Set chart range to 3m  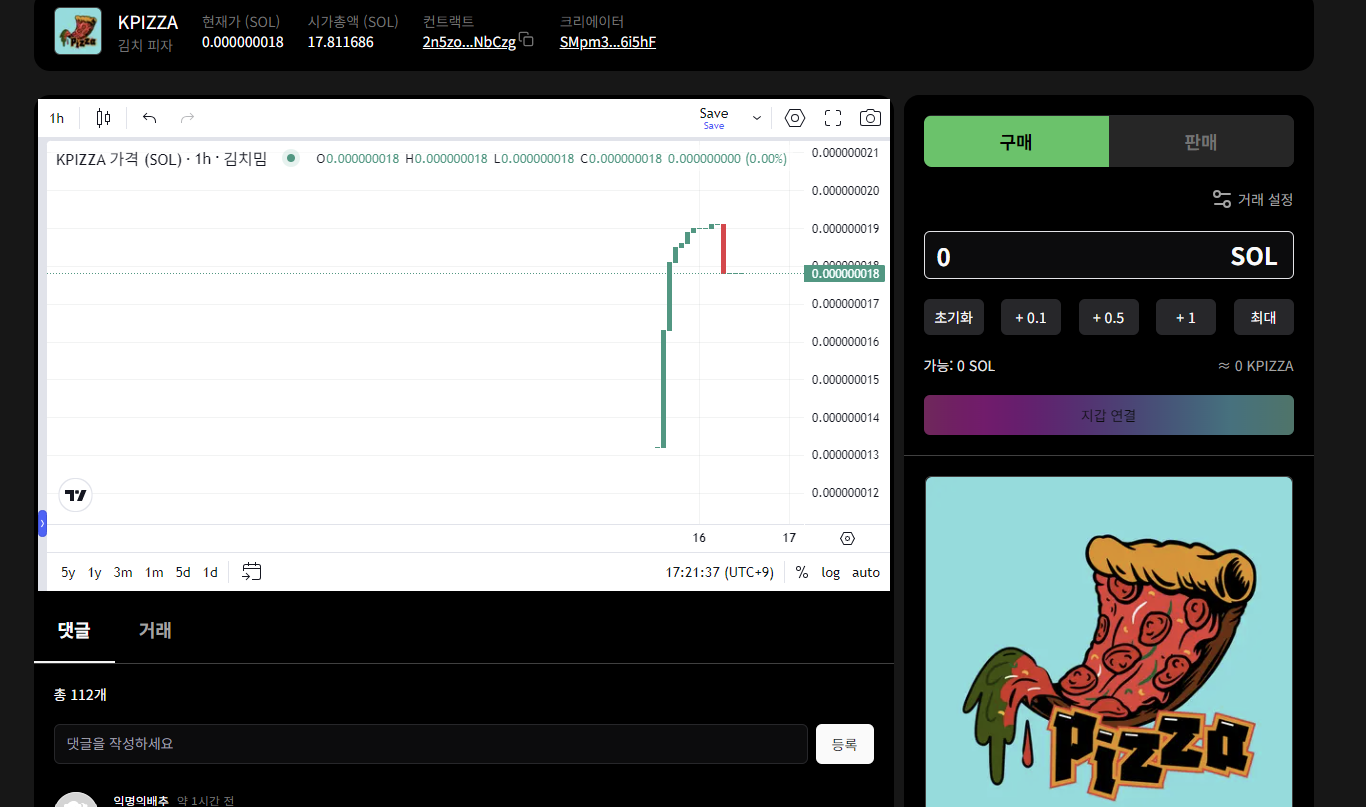tap(123, 572)
